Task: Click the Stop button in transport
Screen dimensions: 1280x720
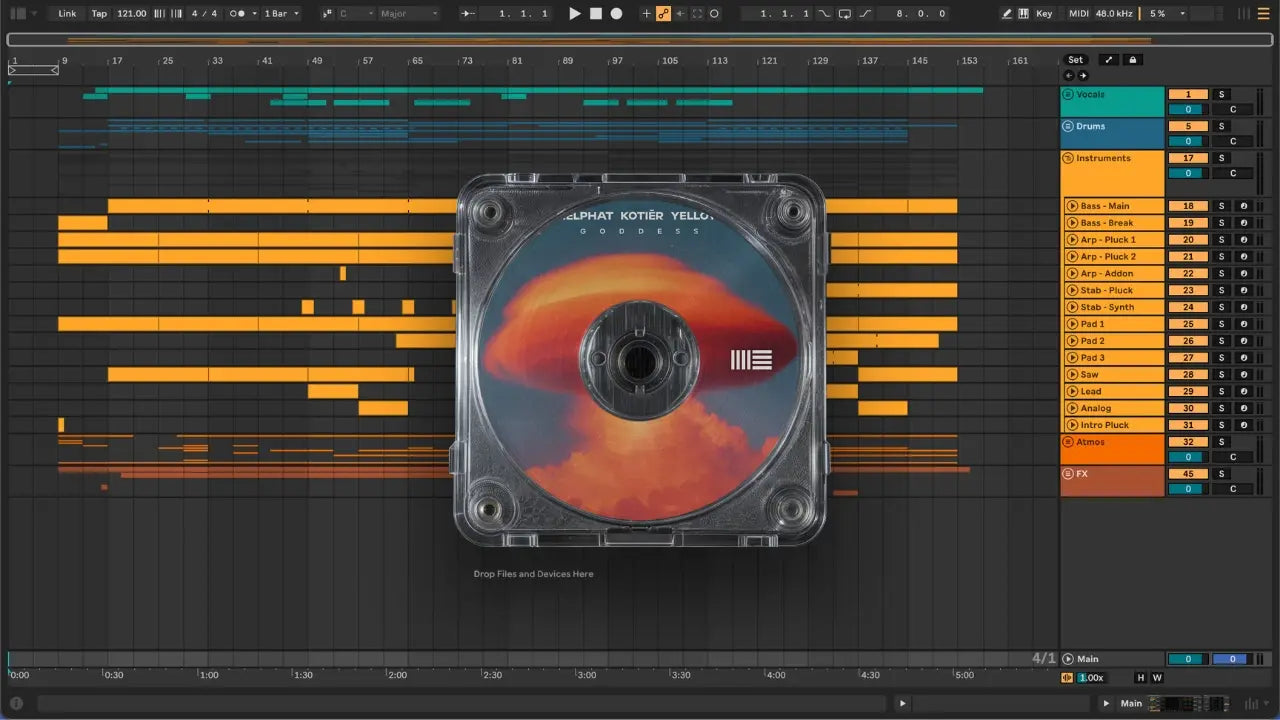Action: (595, 14)
